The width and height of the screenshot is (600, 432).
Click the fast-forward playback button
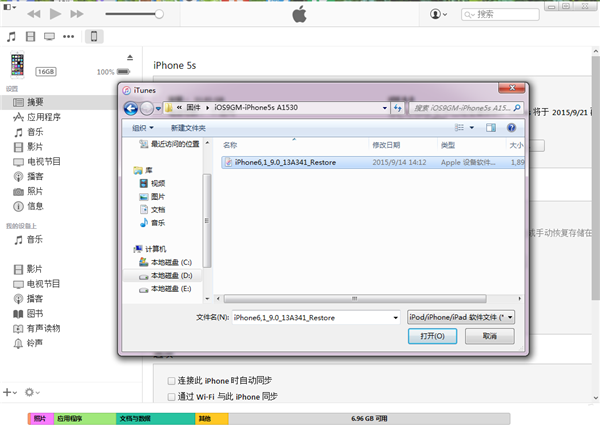point(77,14)
